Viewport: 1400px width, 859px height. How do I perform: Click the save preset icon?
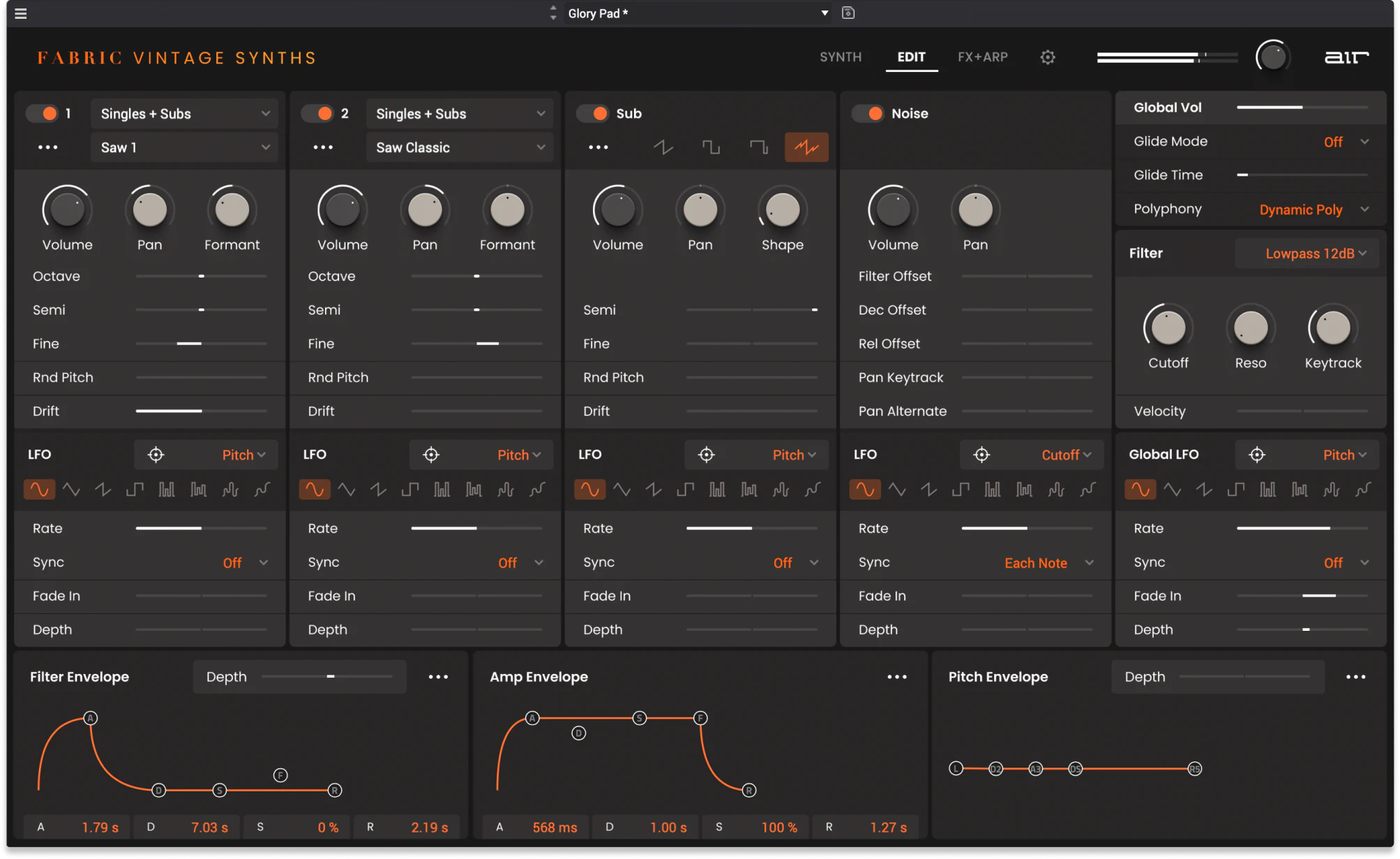click(848, 13)
